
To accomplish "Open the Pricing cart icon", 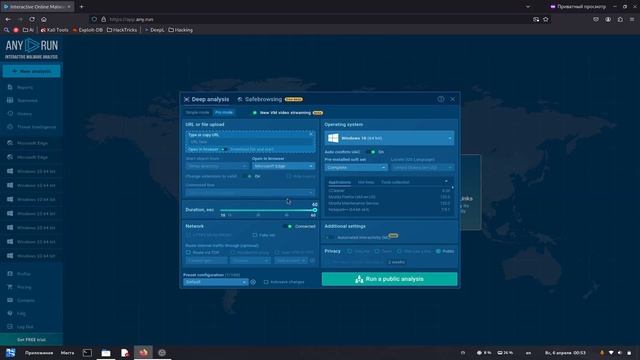I will 10,287.
